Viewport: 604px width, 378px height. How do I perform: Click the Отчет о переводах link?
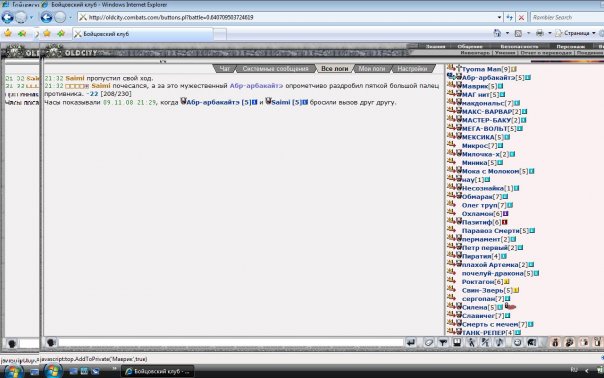tap(546, 52)
